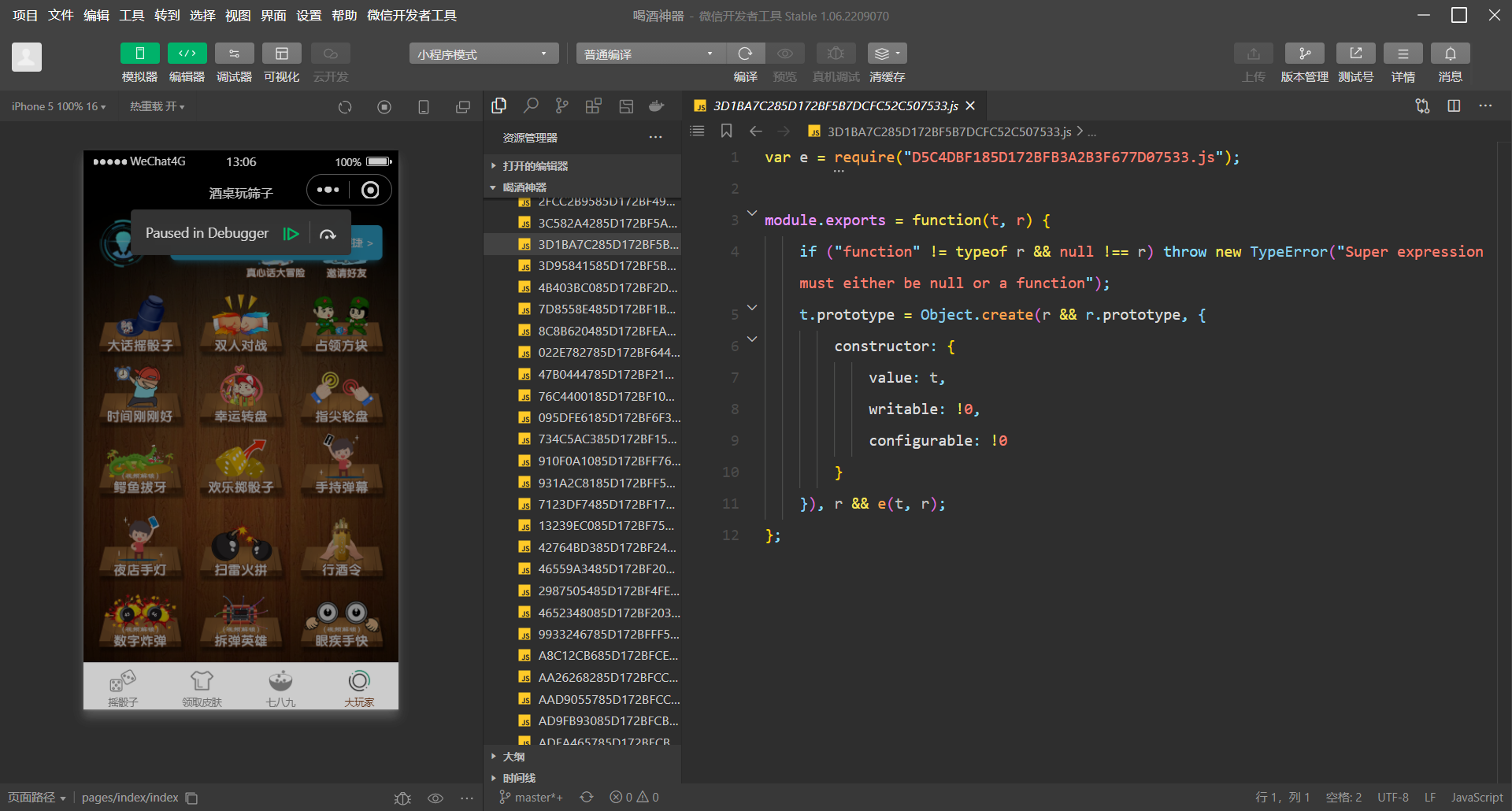
Task: Click the preview eye icon
Action: 785,54
